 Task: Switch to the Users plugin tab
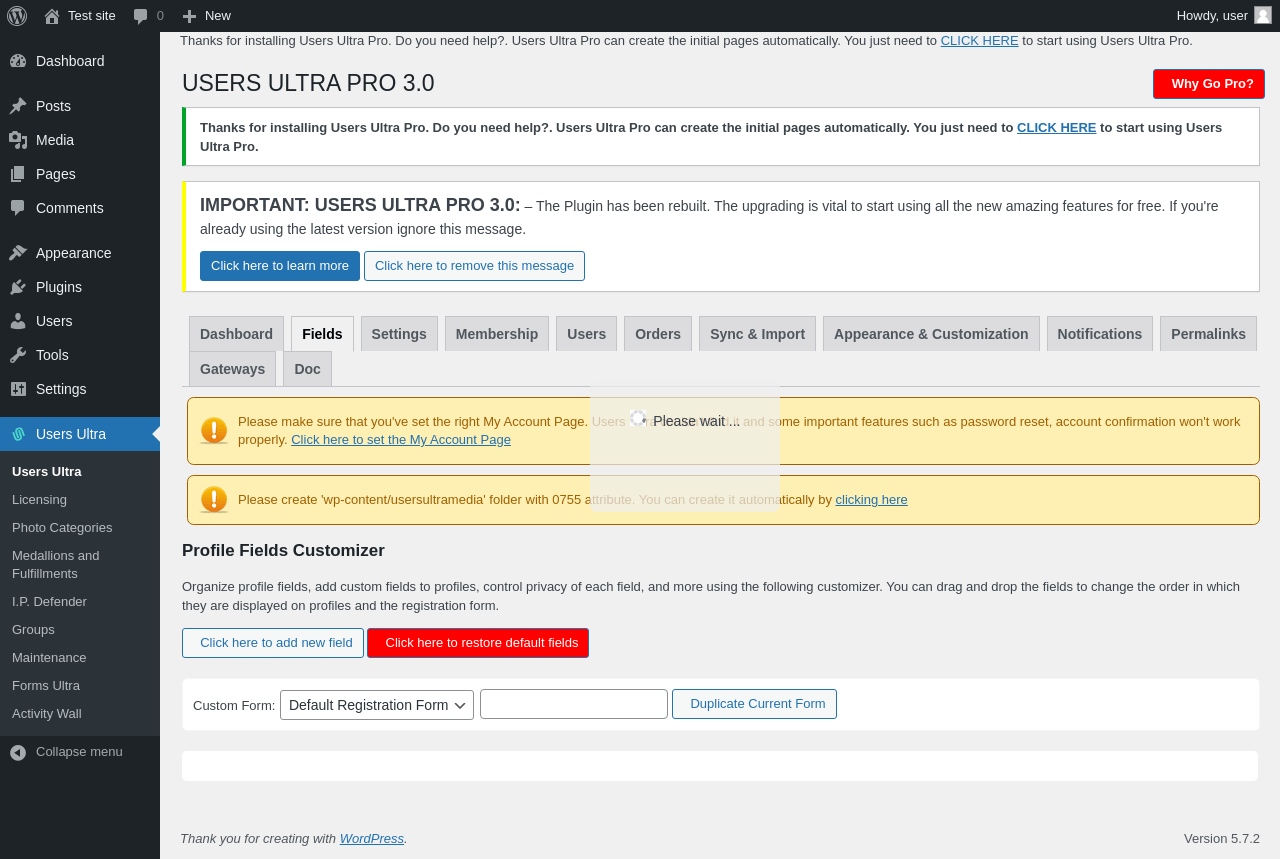point(586,334)
